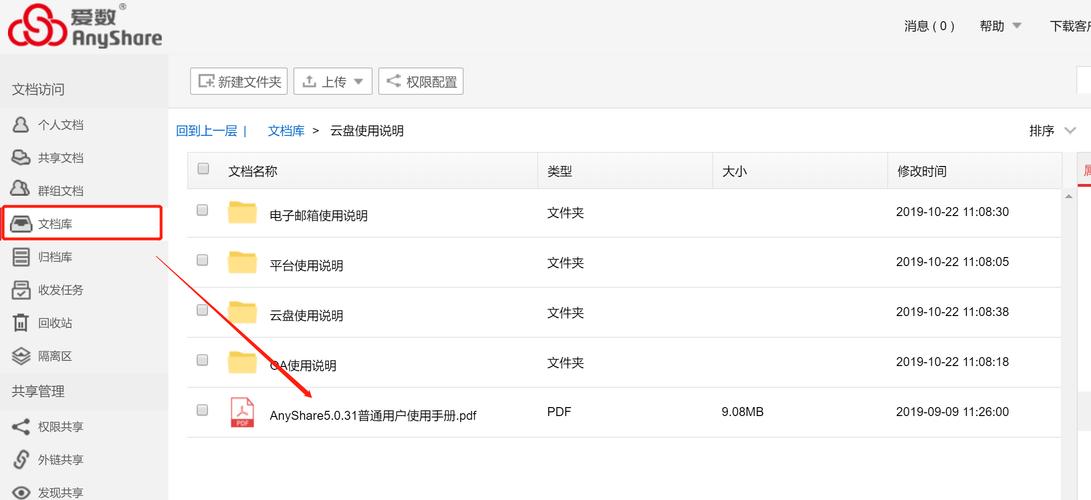The height and width of the screenshot is (500, 1091).
Task: Open 发现共享 eye icon
Action: pyautogui.click(x=21, y=492)
